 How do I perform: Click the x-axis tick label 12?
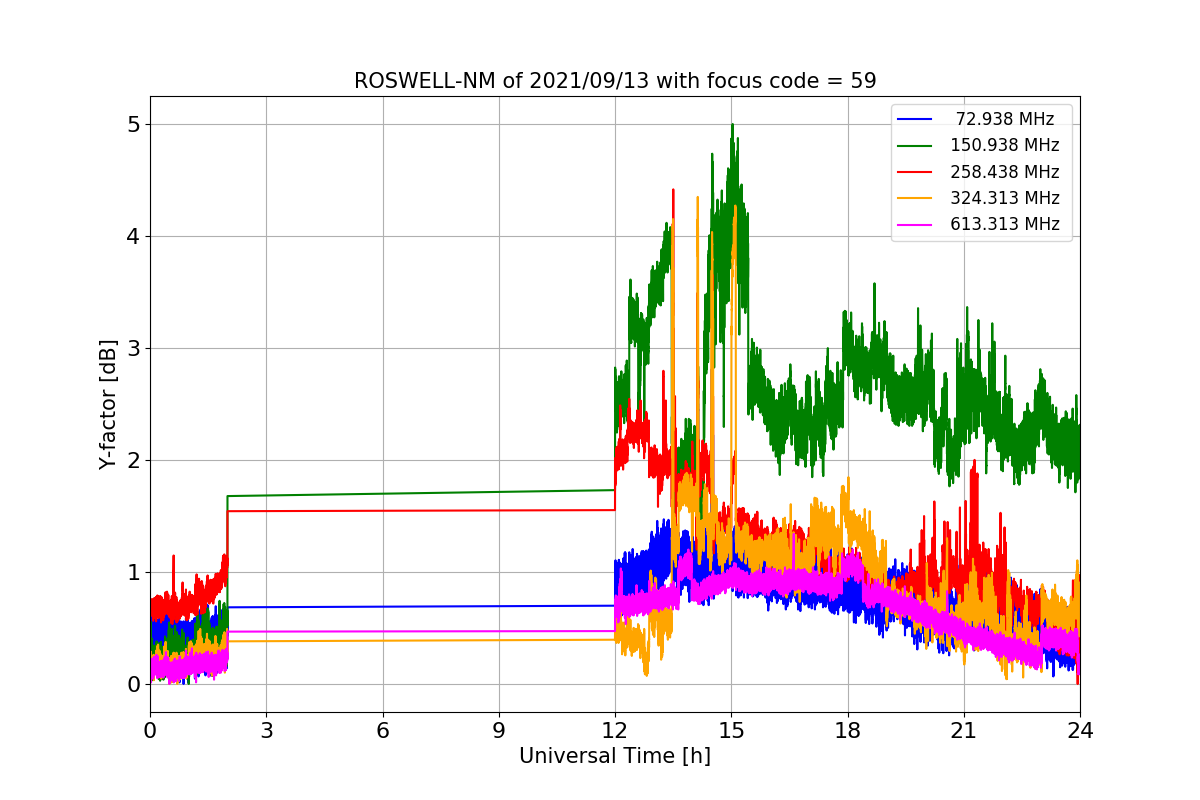[615, 730]
